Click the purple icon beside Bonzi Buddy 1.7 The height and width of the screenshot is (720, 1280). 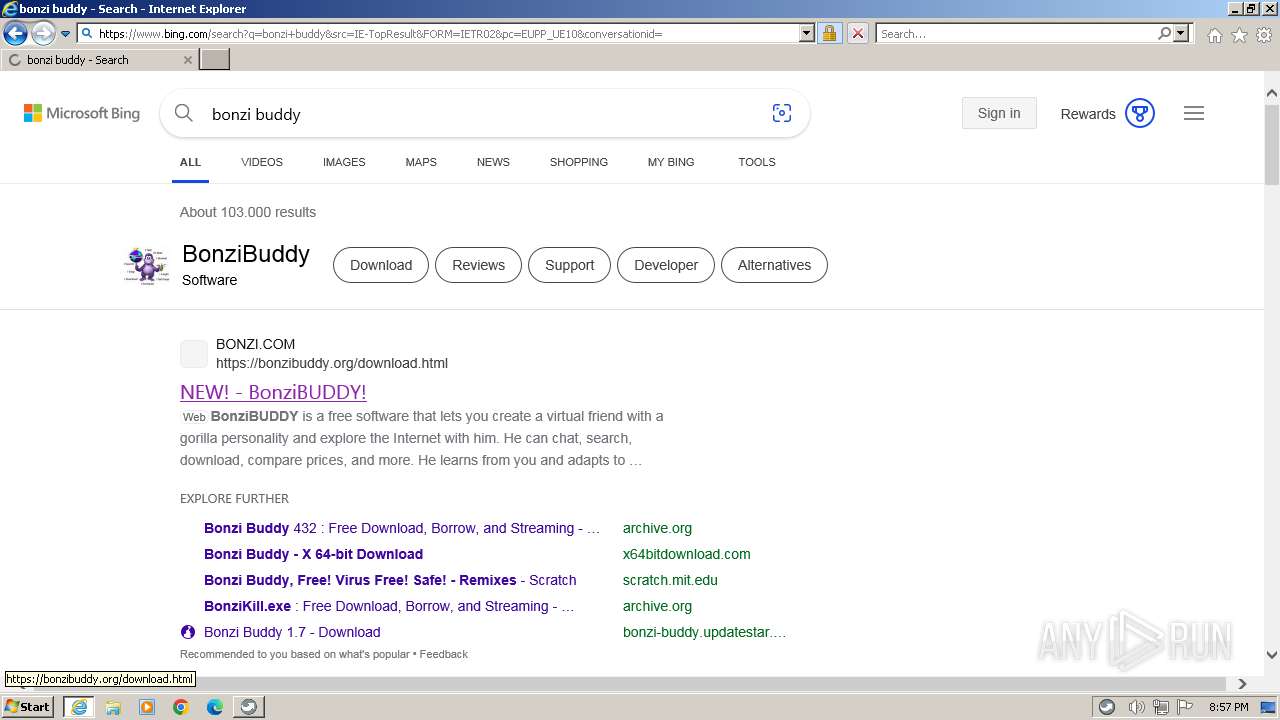(188, 632)
